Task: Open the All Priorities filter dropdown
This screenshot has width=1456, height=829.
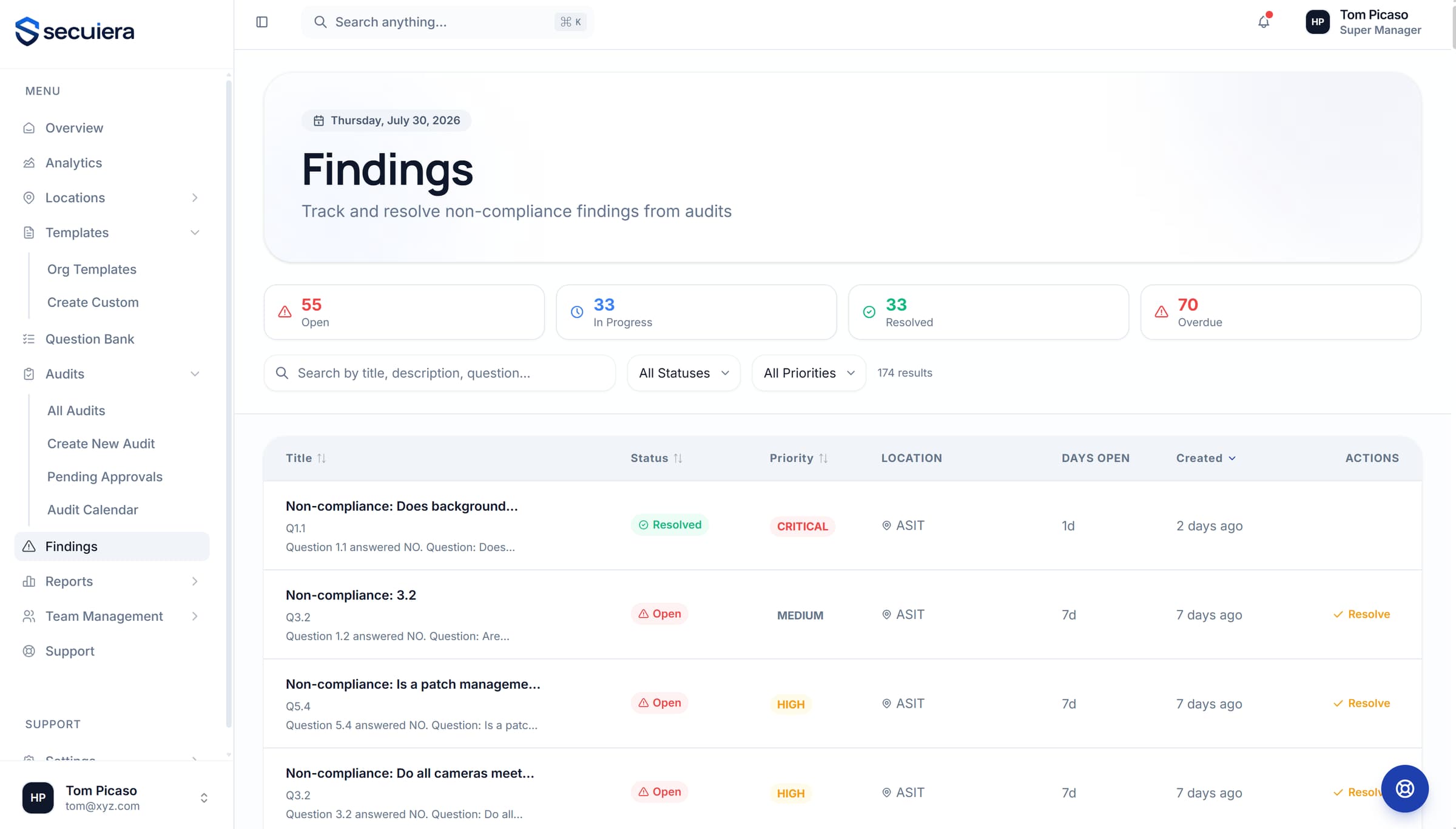Action: click(x=809, y=373)
